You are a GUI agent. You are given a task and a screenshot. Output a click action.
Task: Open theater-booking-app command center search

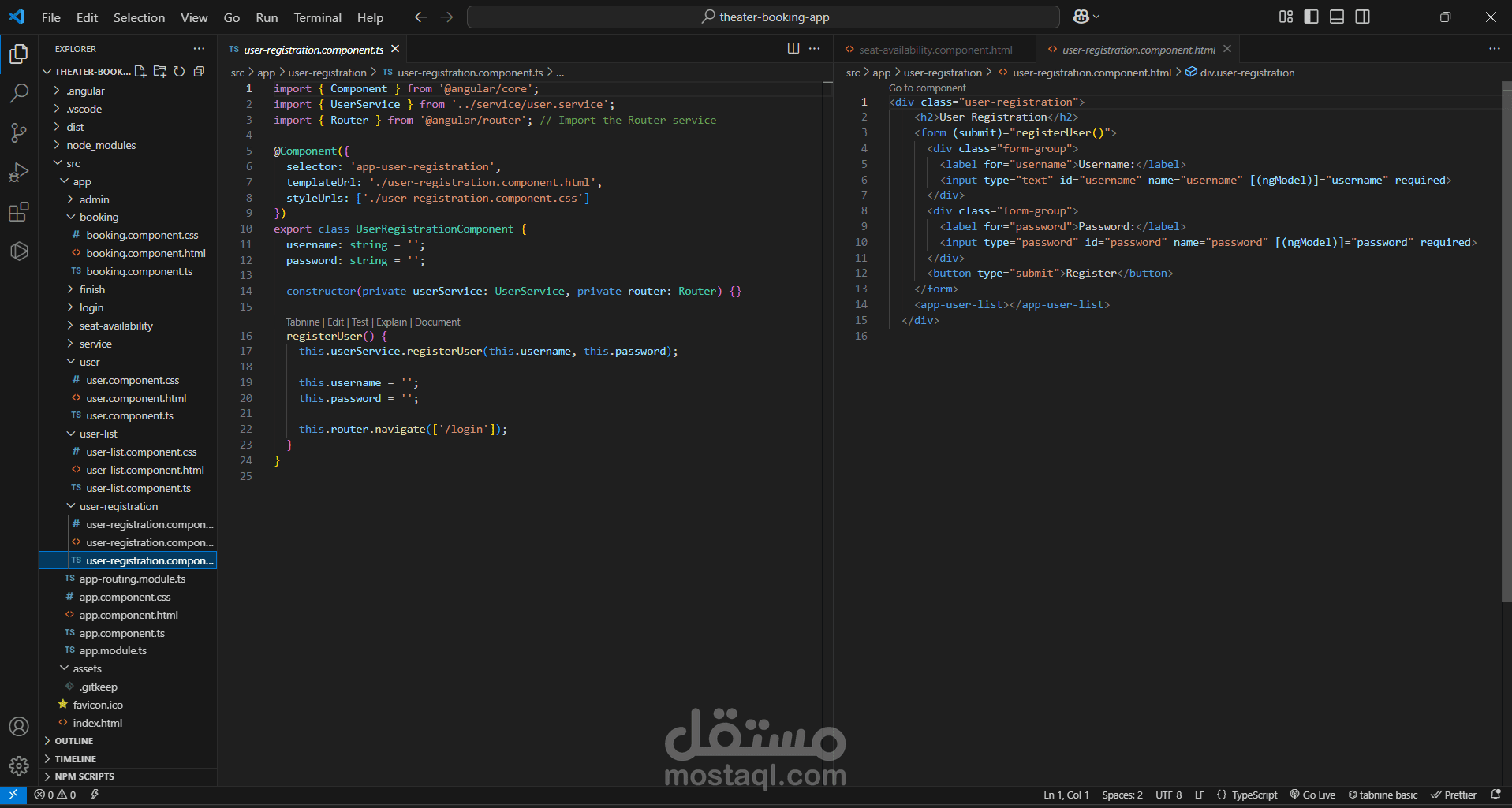point(763,17)
